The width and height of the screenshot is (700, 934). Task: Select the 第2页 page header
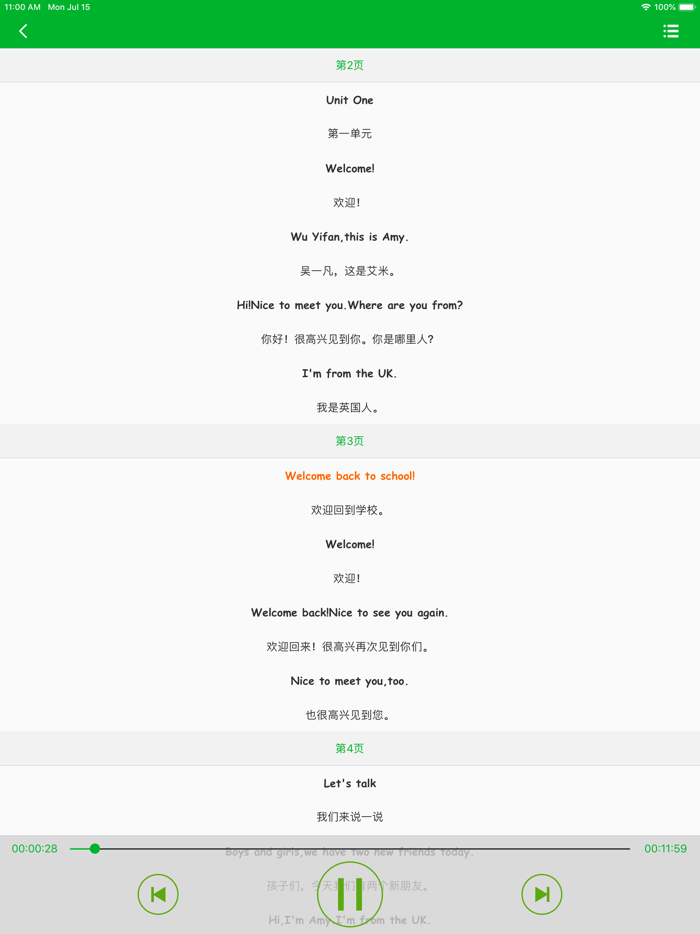350,65
